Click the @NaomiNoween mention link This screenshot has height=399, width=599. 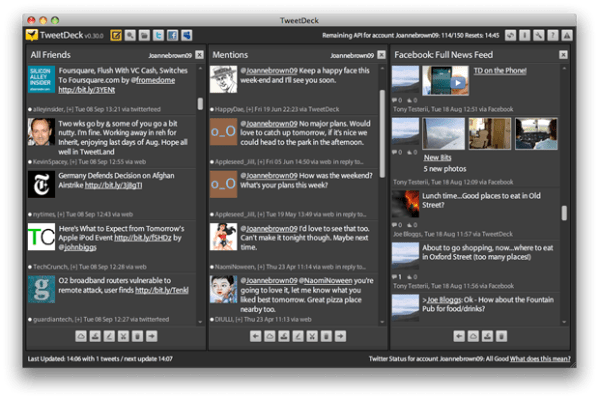[325, 281]
